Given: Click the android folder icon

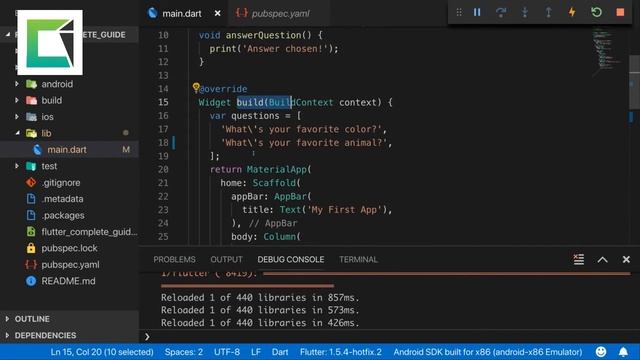Looking at the screenshot, I should tap(31, 84).
